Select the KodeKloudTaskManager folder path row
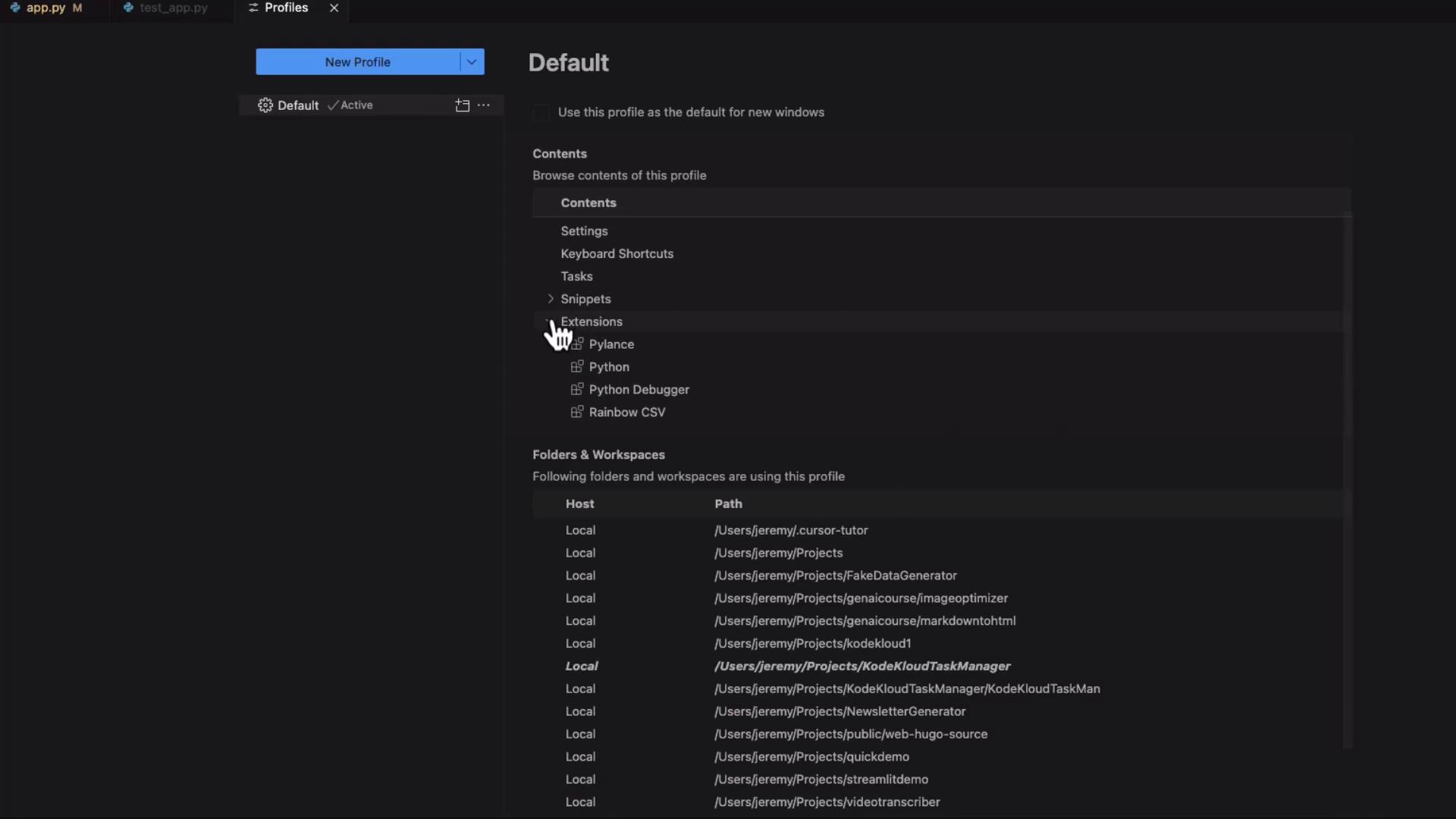 [861, 666]
